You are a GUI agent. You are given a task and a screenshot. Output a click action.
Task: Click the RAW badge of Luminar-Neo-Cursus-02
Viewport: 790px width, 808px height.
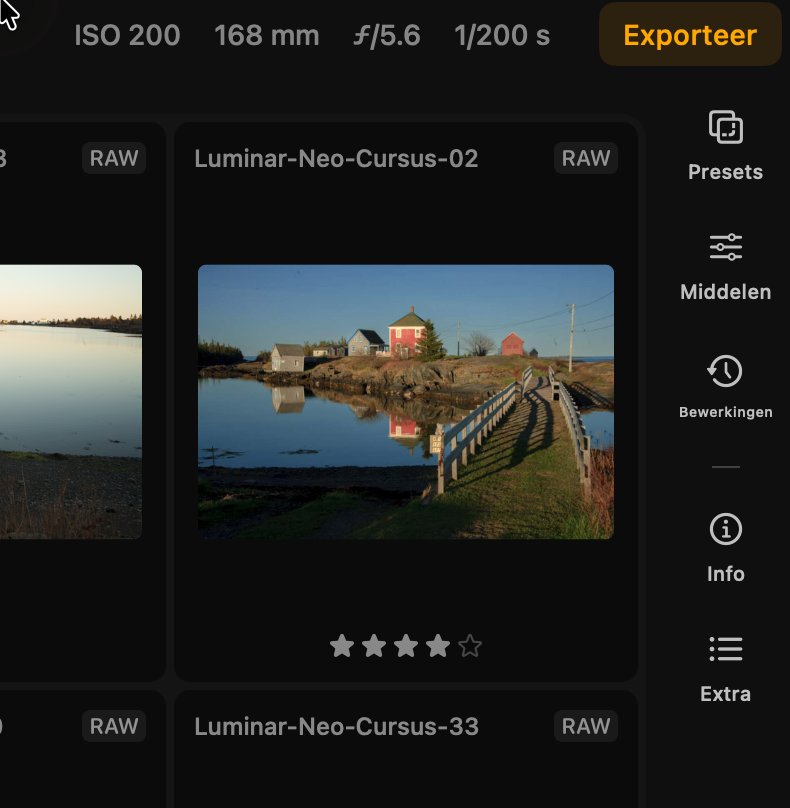[586, 158]
